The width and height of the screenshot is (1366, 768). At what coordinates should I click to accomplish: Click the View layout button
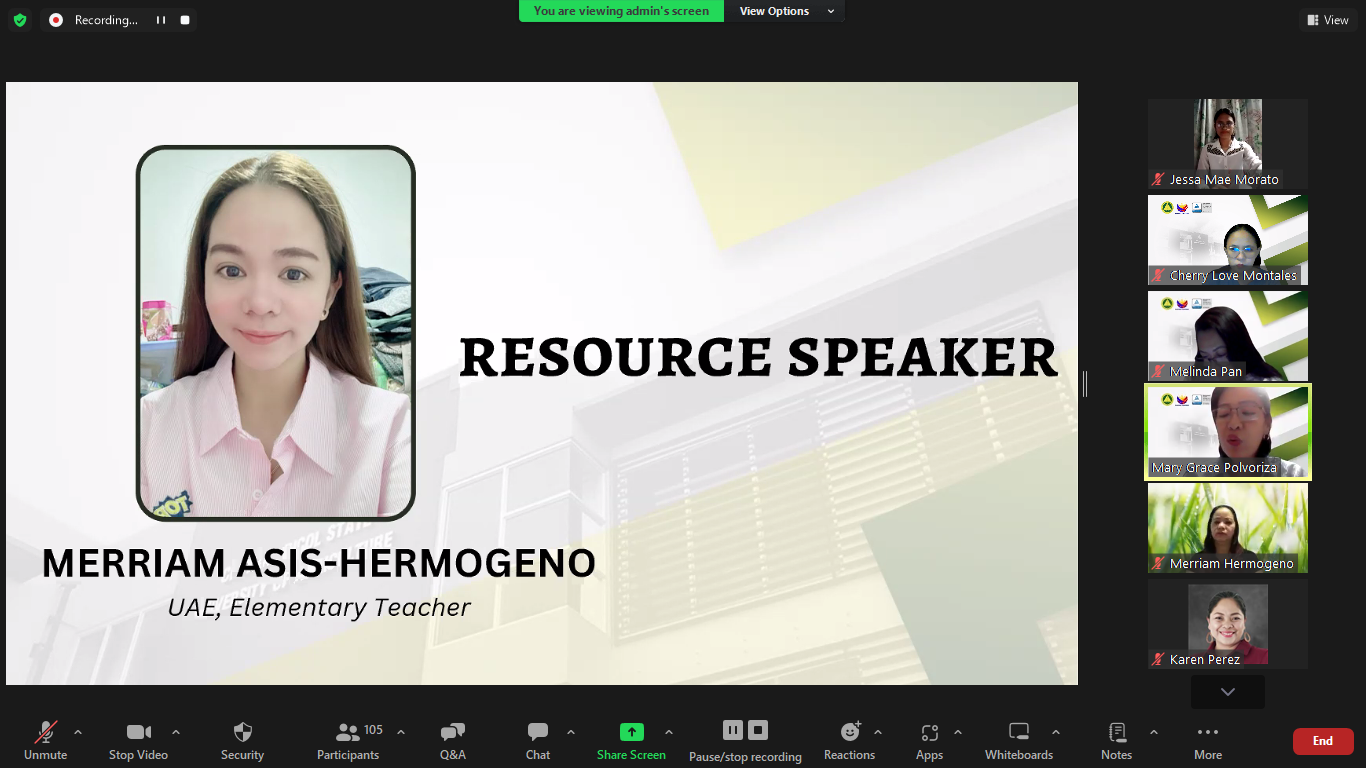(1327, 20)
